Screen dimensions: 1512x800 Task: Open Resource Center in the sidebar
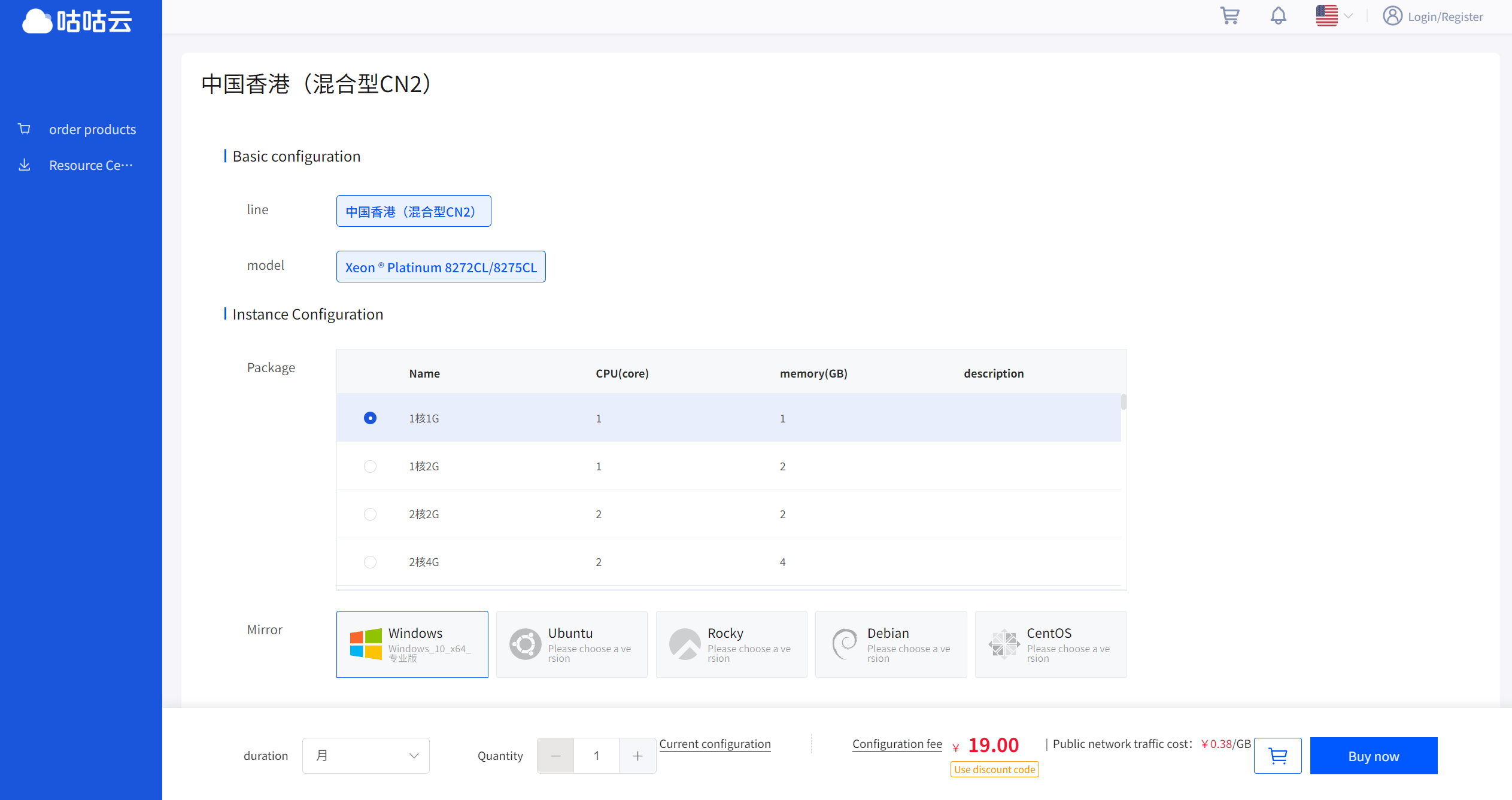pos(91,165)
